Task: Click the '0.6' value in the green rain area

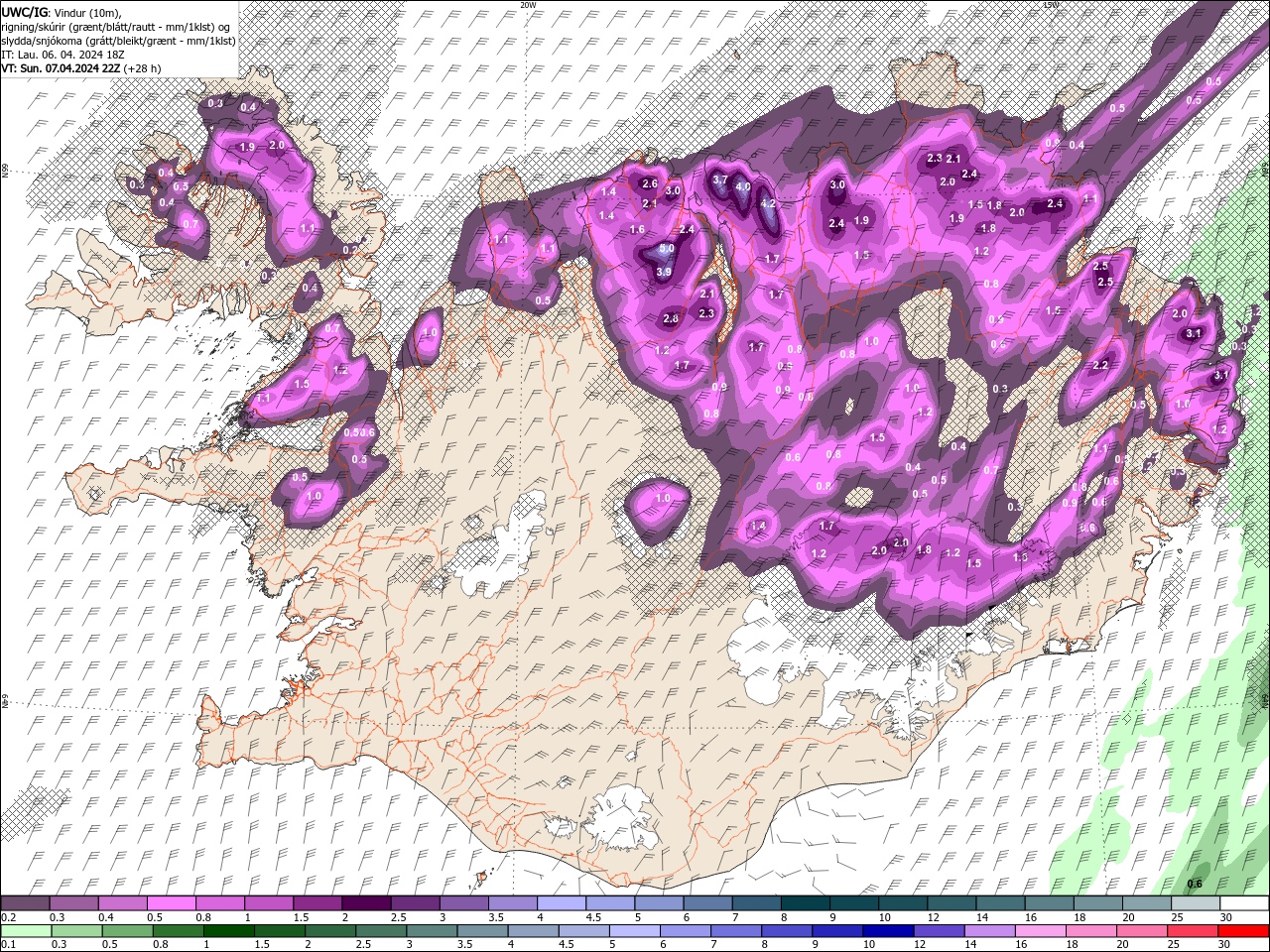Action: pos(1196,884)
